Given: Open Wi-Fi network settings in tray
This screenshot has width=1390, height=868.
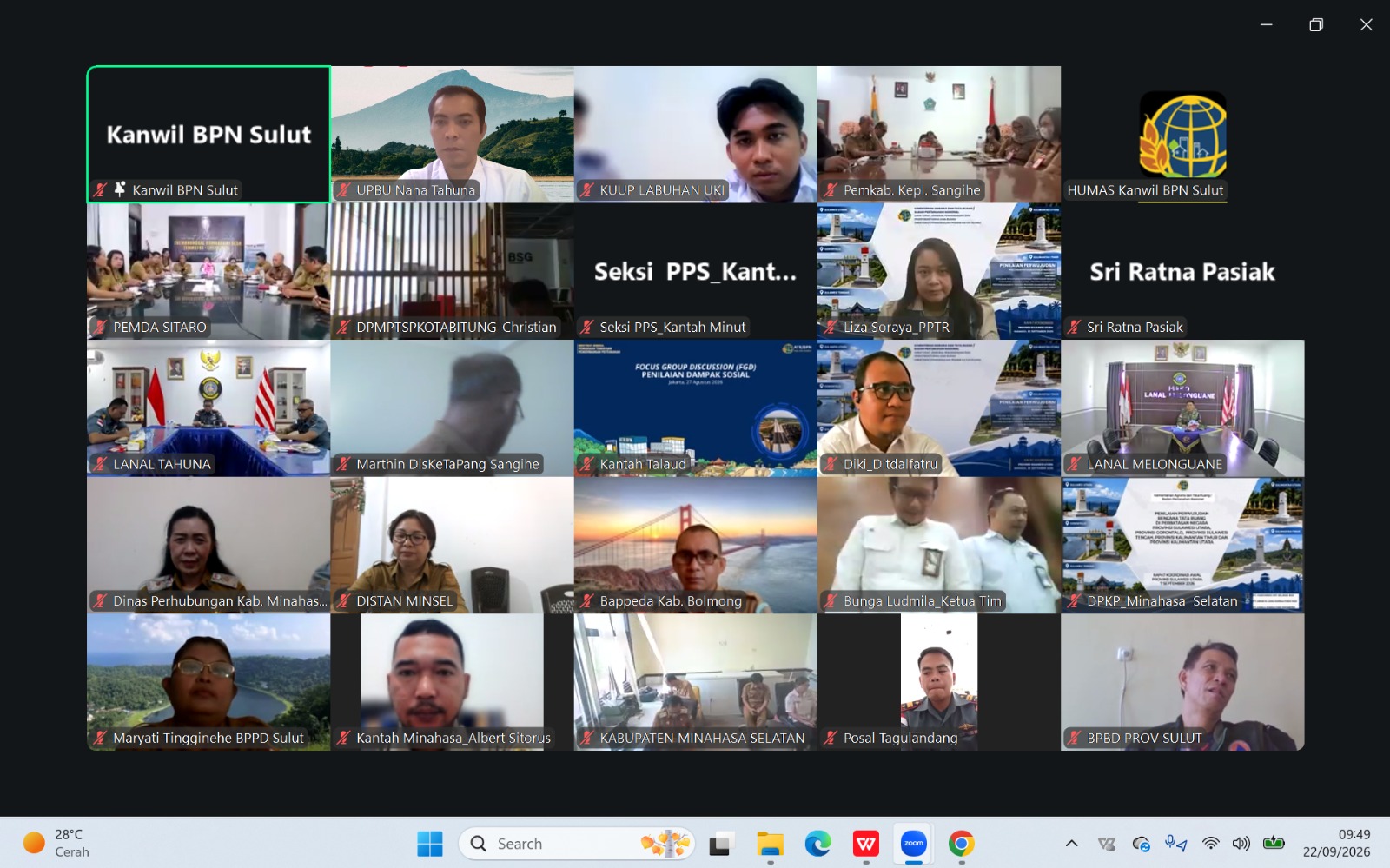Looking at the screenshot, I should click(x=1211, y=844).
